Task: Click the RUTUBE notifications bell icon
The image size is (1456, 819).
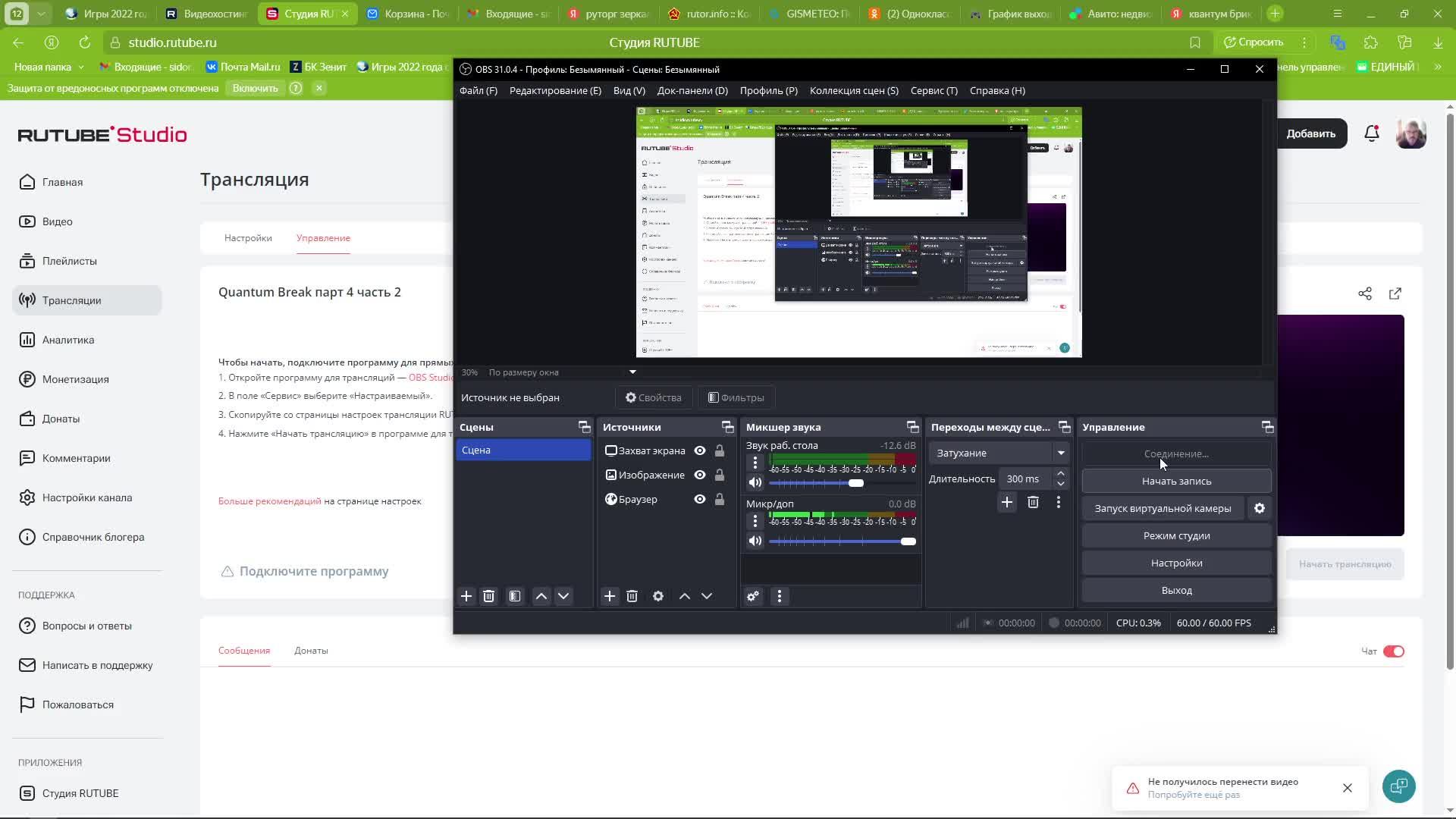Action: [1372, 134]
